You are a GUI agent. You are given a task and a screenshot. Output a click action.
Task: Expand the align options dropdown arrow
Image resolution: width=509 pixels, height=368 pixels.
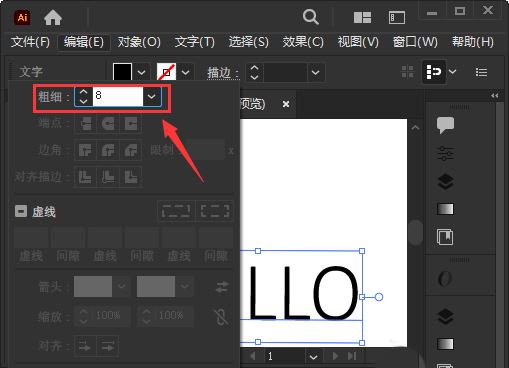(x=452, y=71)
